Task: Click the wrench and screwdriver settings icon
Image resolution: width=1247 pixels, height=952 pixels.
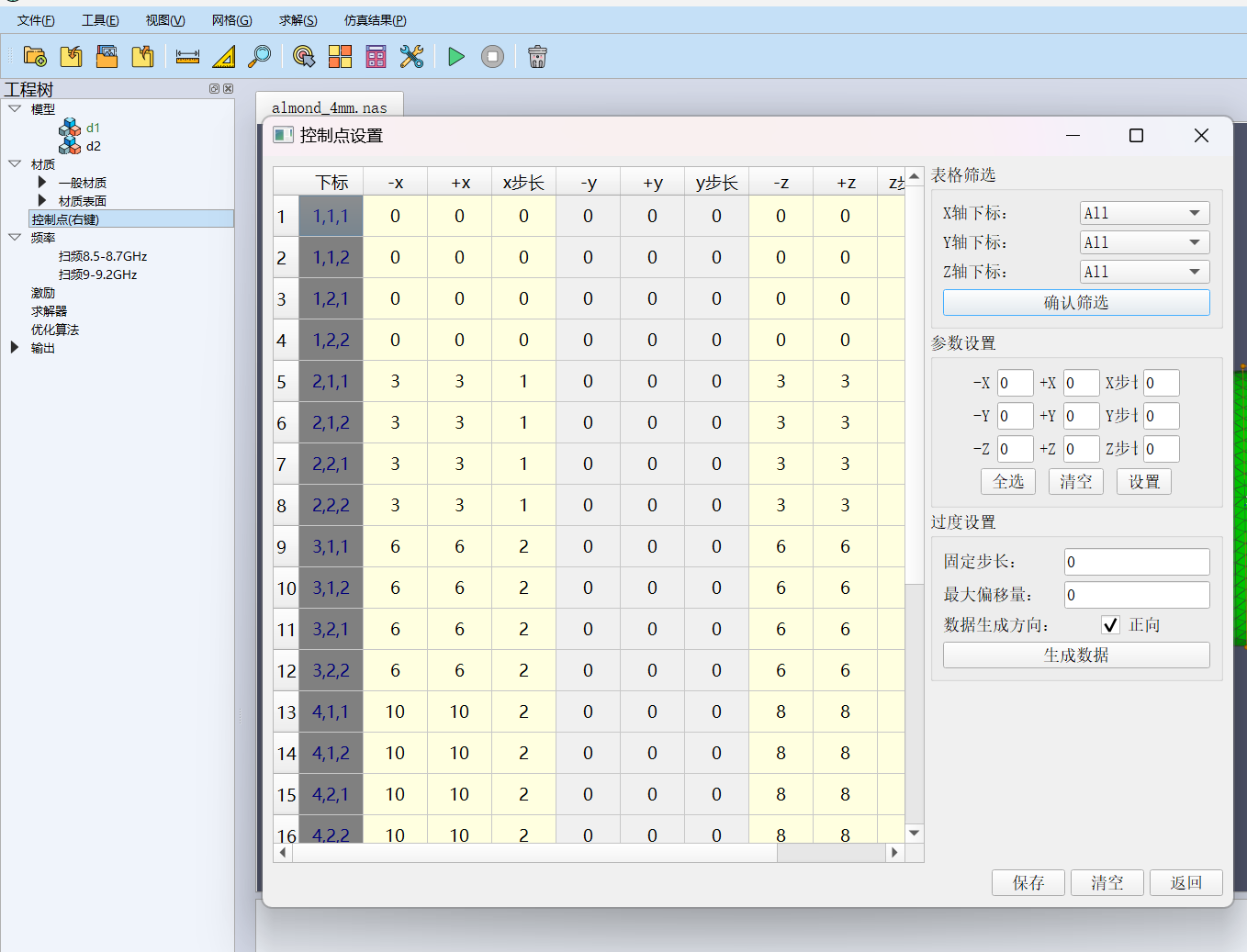Action: (411, 57)
